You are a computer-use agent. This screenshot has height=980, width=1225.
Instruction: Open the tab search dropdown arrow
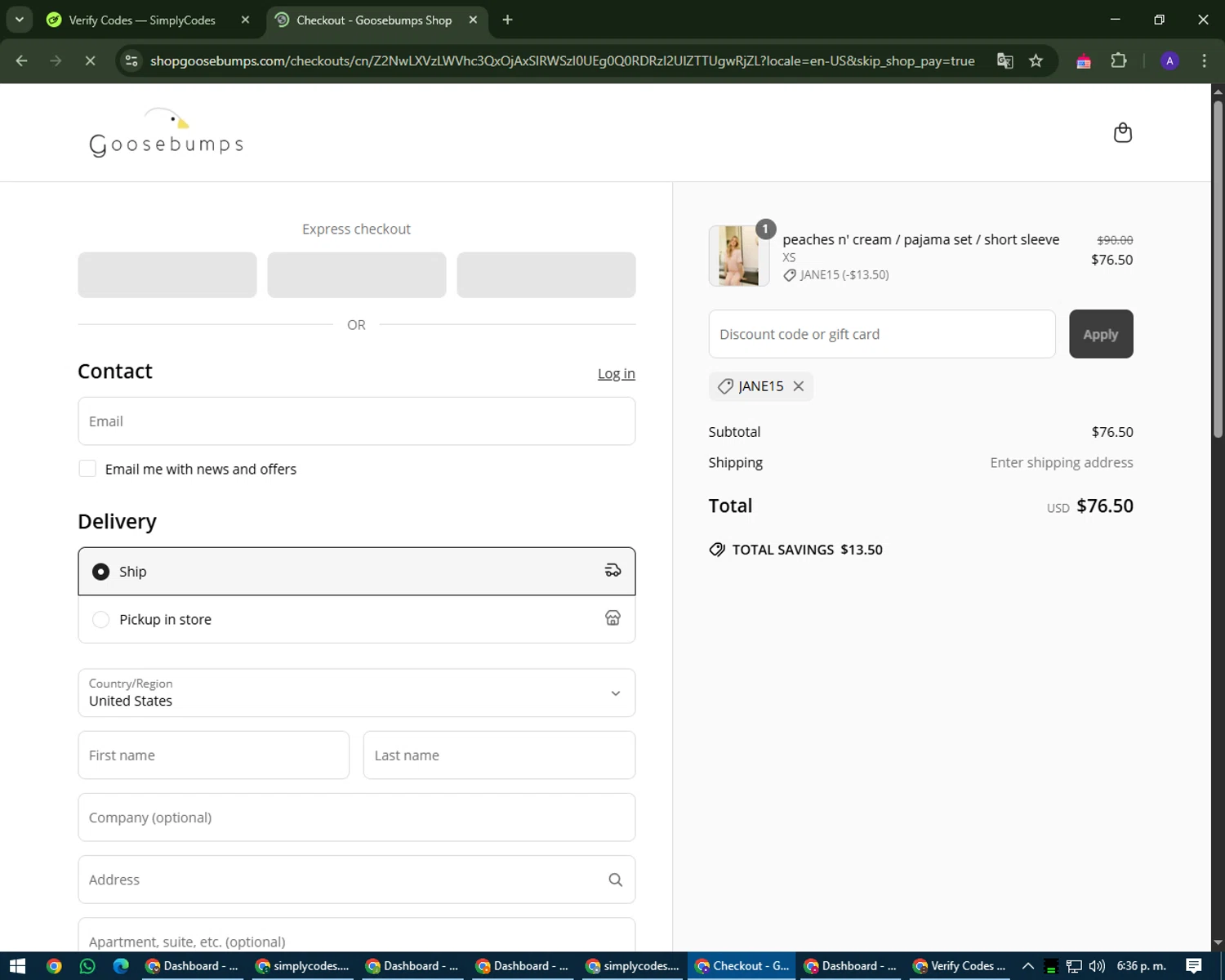[x=19, y=20]
